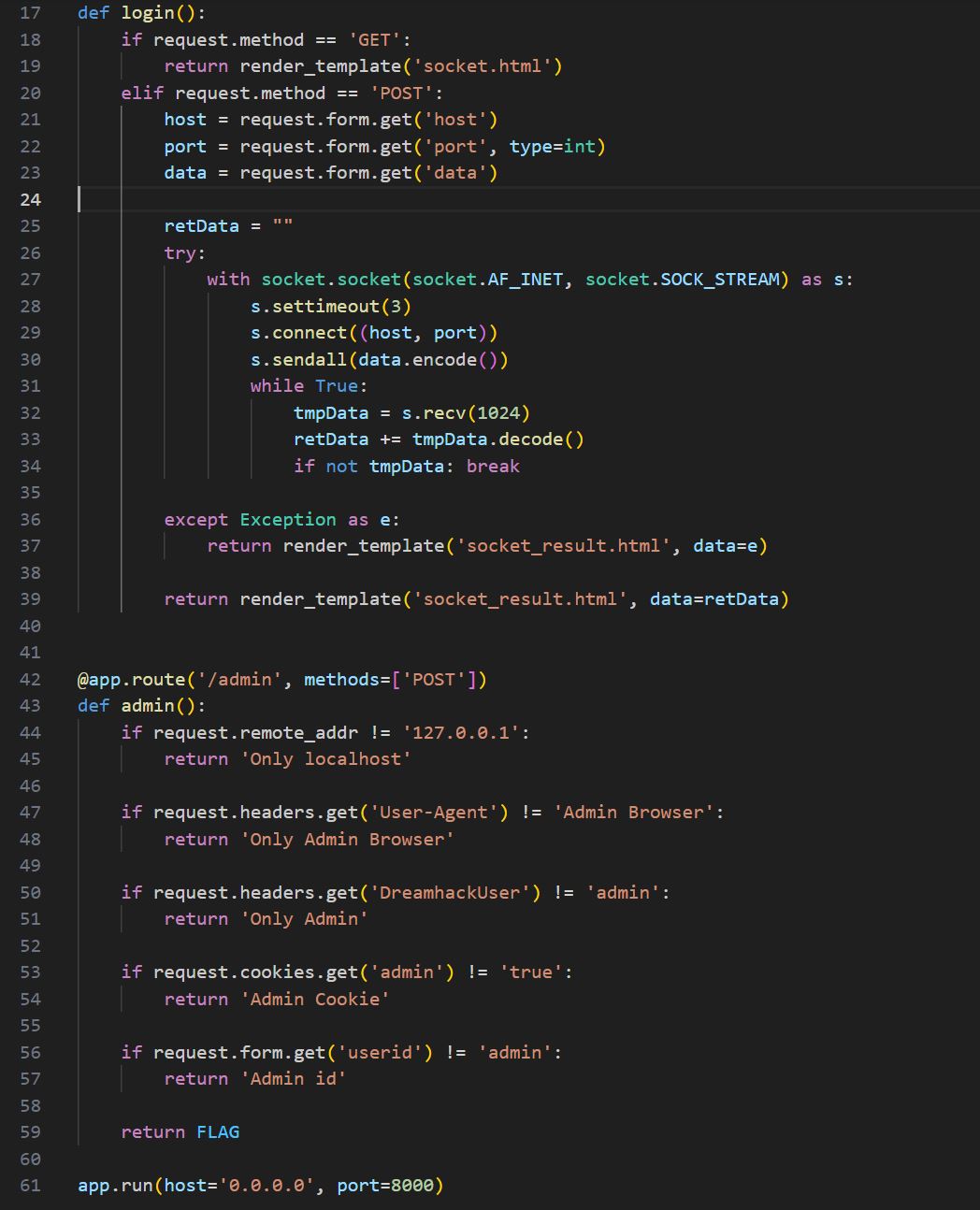
Task: Click the 'Only localhost' return string
Action: (325, 759)
